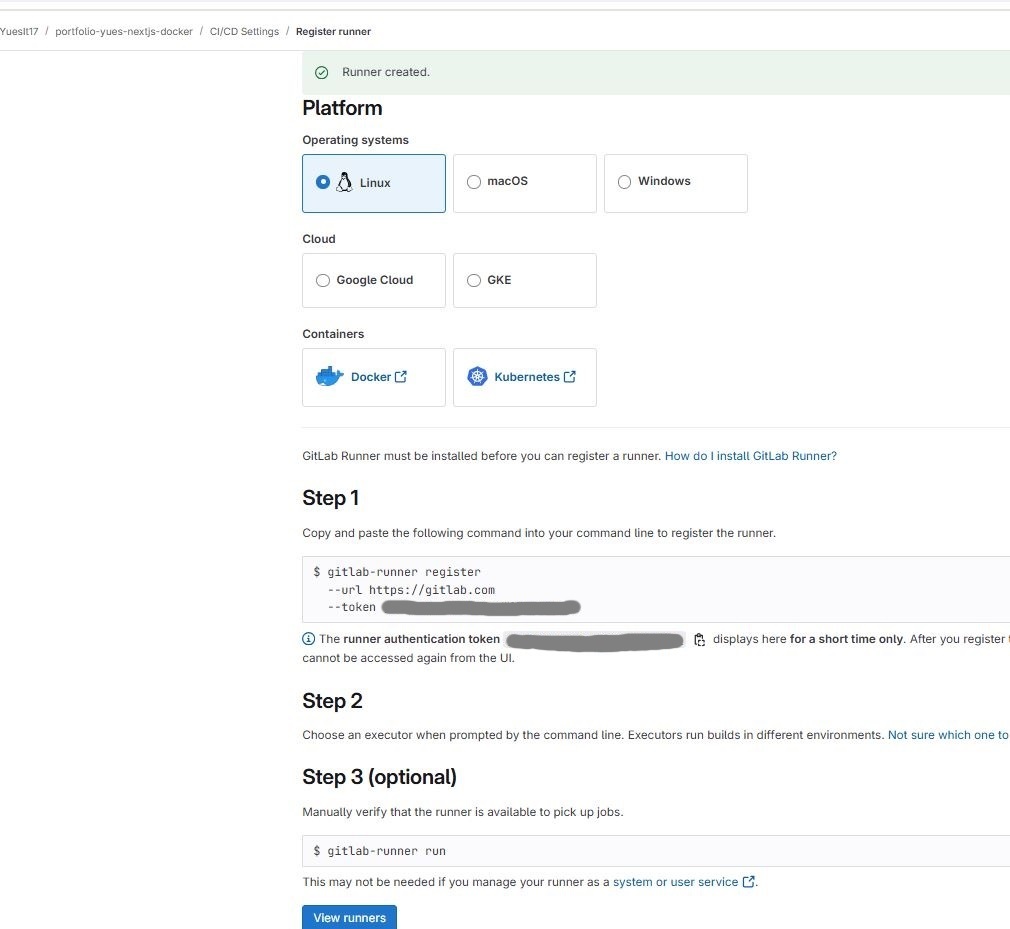Click the View runners button
The height and width of the screenshot is (929, 1010).
[349, 917]
